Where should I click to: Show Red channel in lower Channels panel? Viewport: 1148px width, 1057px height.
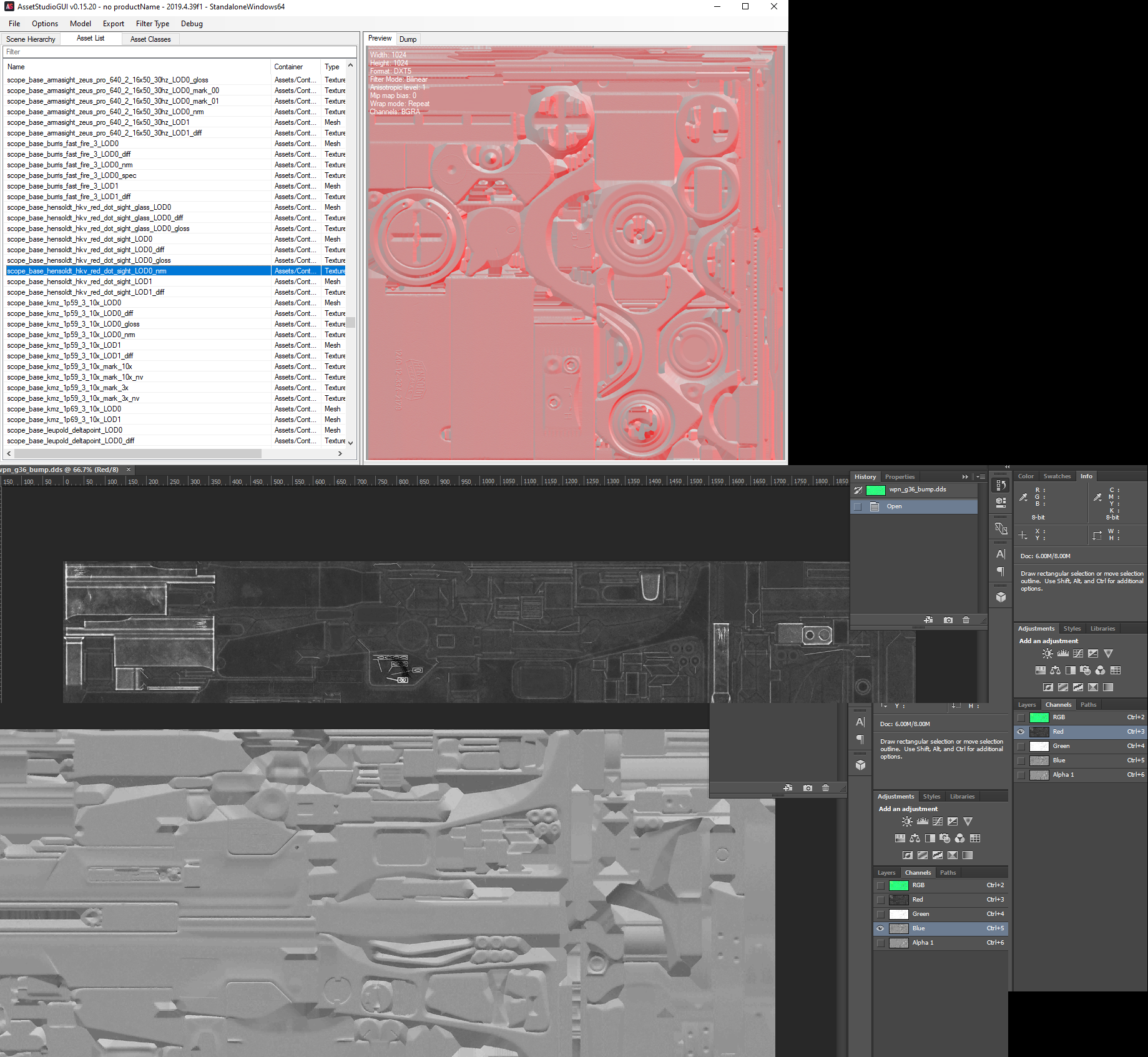tap(881, 900)
